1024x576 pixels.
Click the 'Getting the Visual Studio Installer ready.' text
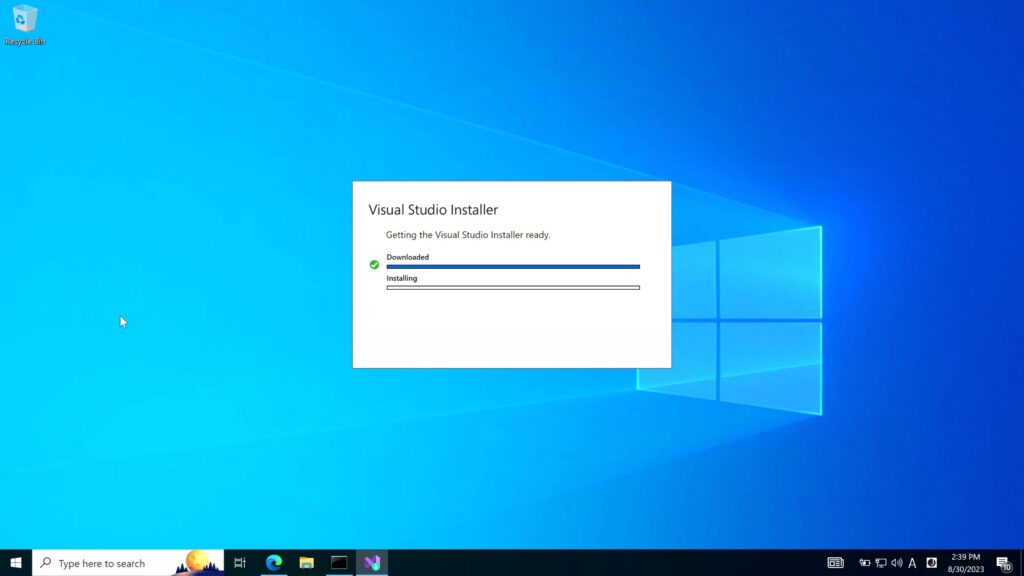pos(468,234)
